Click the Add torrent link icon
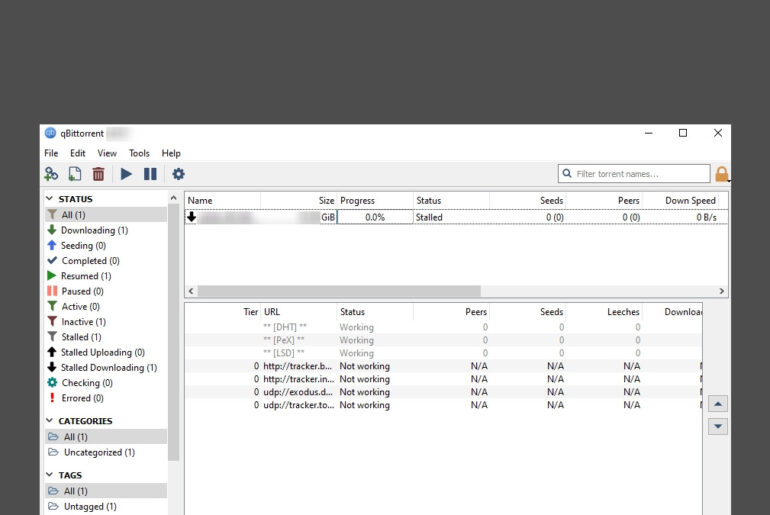 tap(51, 174)
